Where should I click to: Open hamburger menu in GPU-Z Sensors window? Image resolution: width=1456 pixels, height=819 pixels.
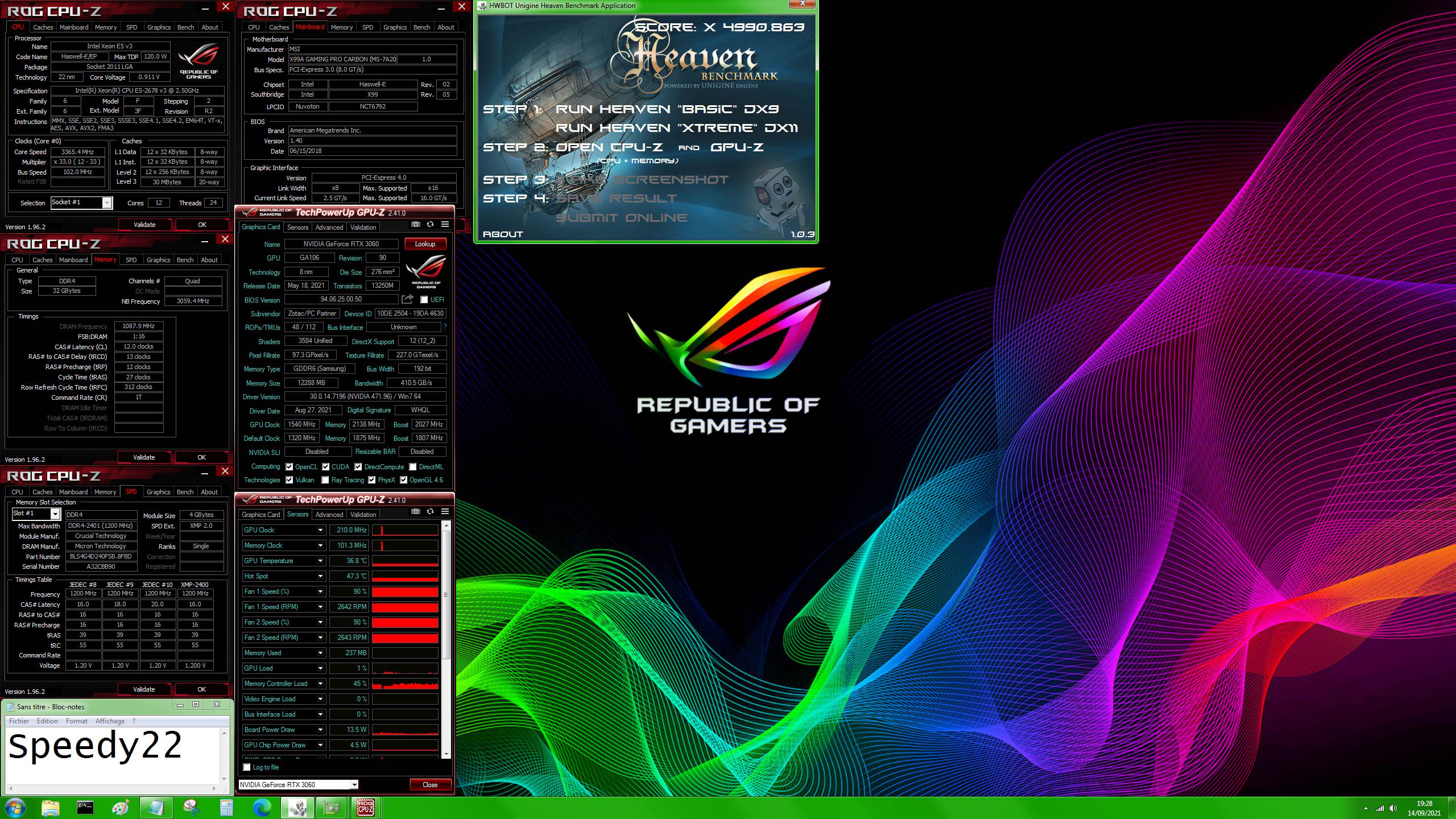tap(445, 512)
